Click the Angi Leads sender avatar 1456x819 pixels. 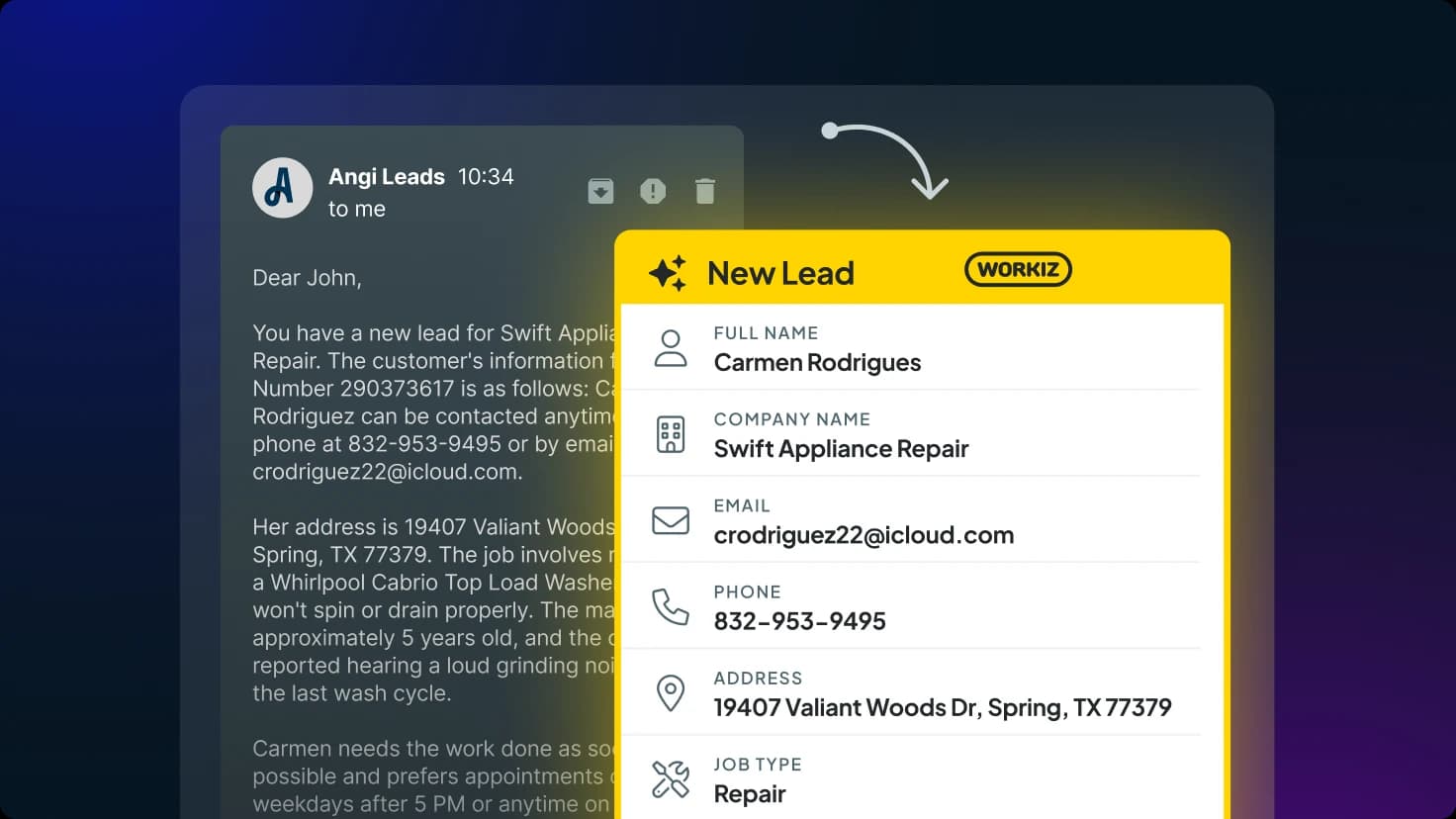(x=283, y=187)
